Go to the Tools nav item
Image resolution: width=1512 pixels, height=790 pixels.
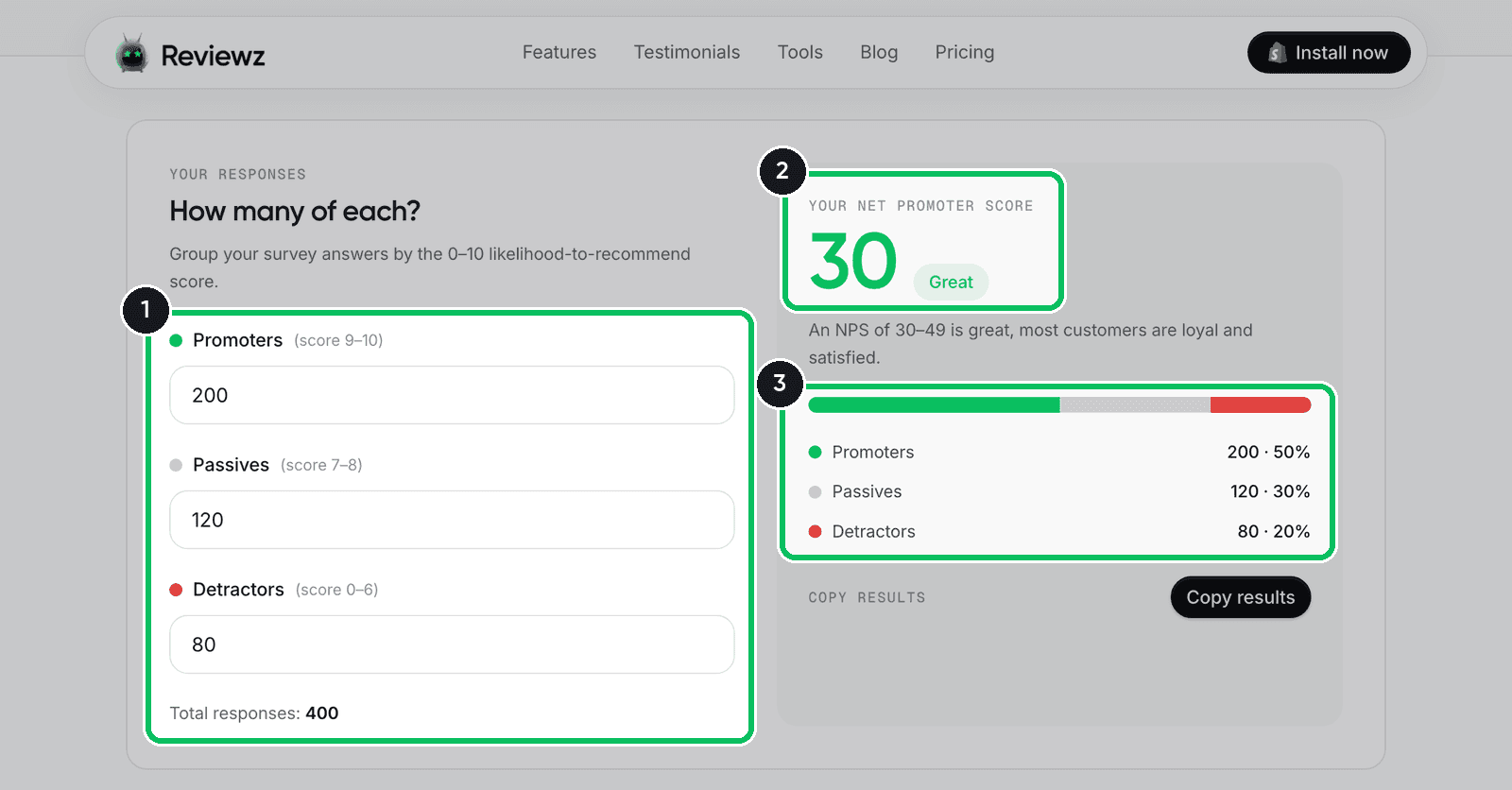pos(800,52)
